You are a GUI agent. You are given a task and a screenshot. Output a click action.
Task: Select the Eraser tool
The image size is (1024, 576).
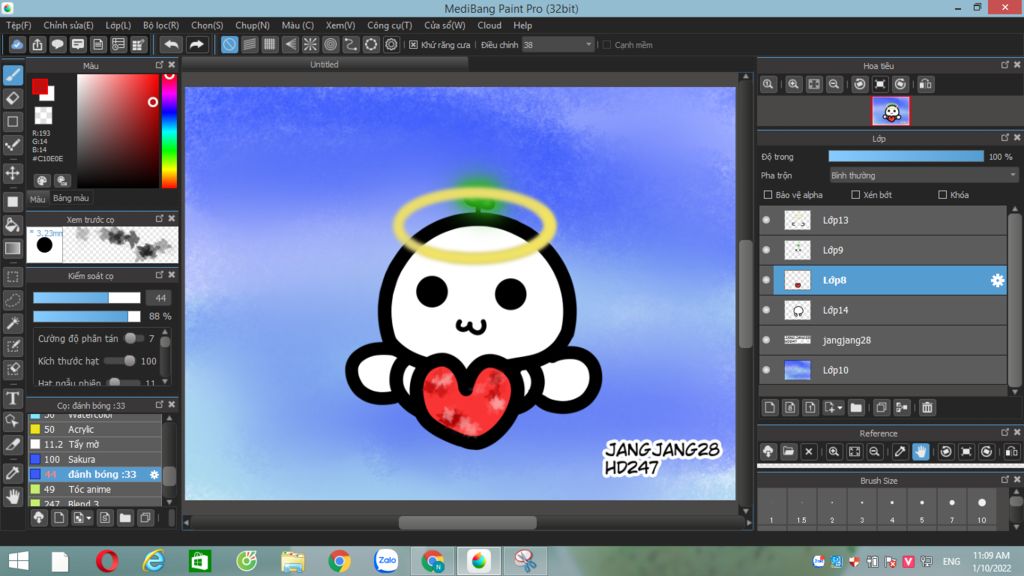[12, 99]
